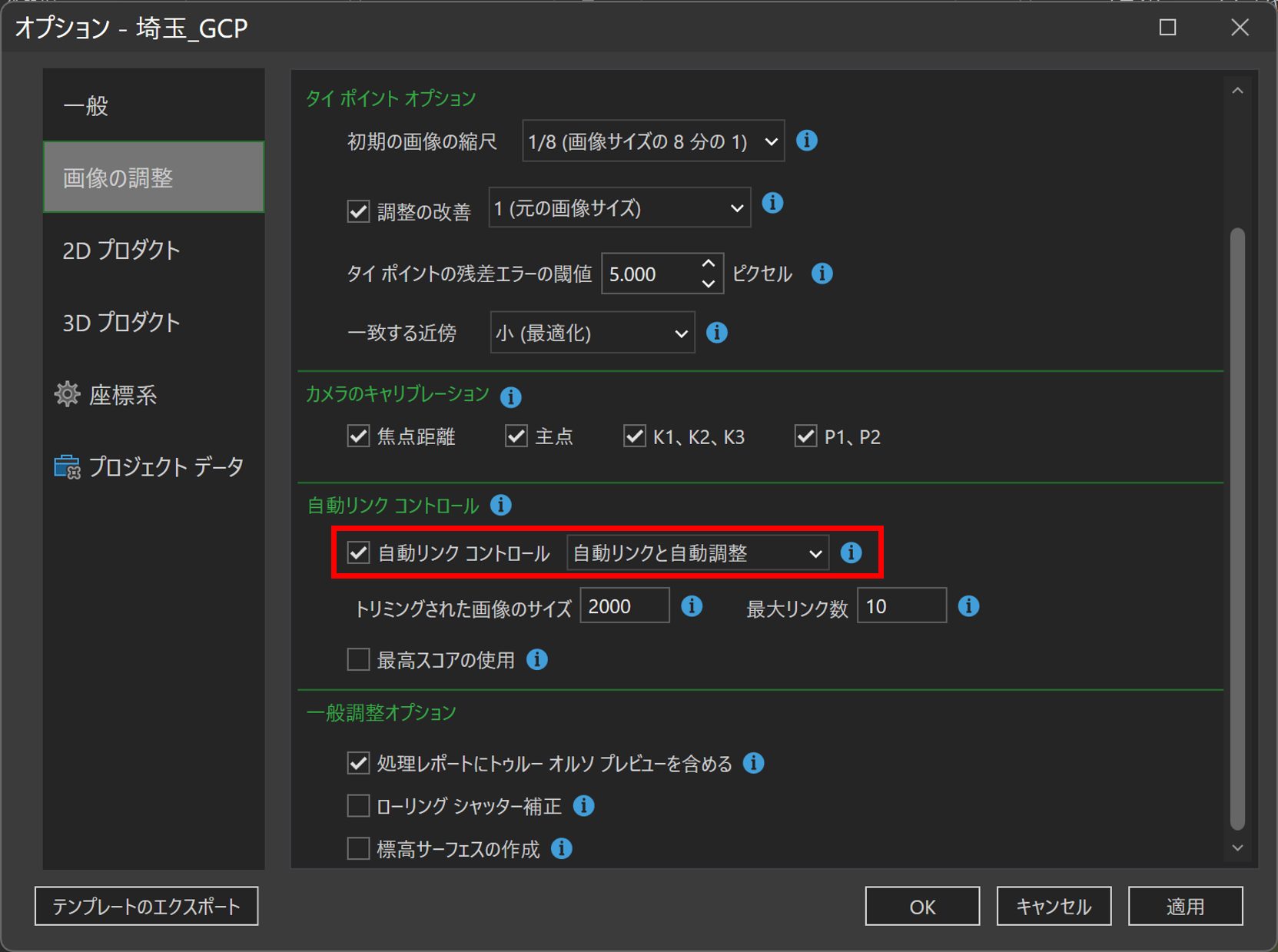The image size is (1278, 952).
Task: Click the vertical scrollbar in options panel
Action: point(1237,529)
